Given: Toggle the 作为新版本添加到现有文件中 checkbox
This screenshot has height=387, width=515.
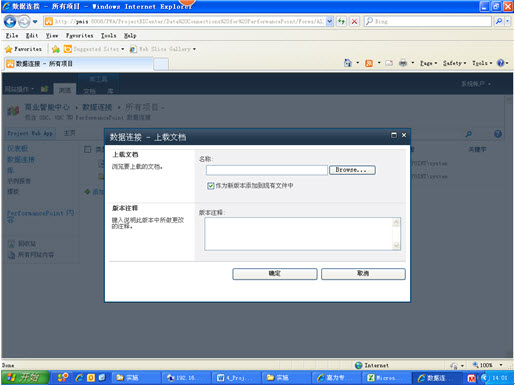Looking at the screenshot, I should point(210,186).
